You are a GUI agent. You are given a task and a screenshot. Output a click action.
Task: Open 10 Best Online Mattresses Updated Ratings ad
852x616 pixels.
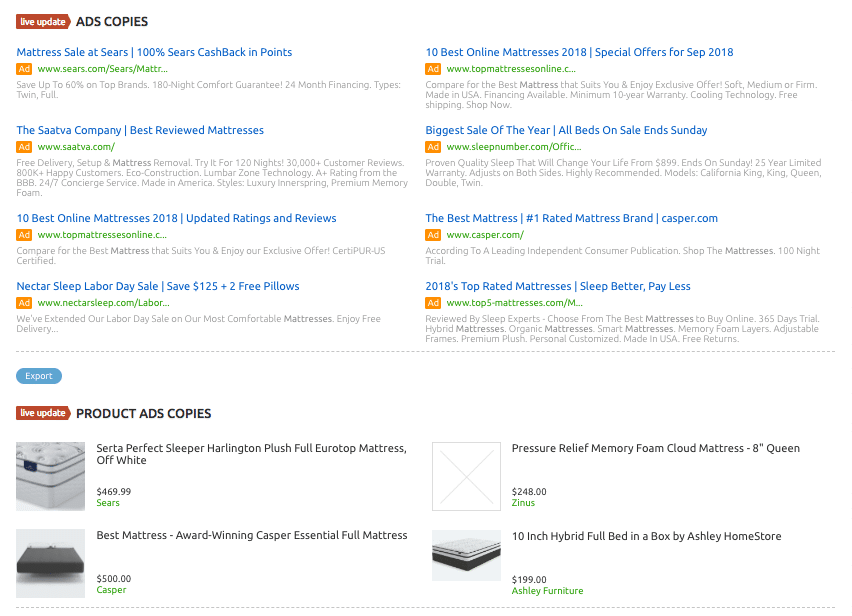pos(177,218)
